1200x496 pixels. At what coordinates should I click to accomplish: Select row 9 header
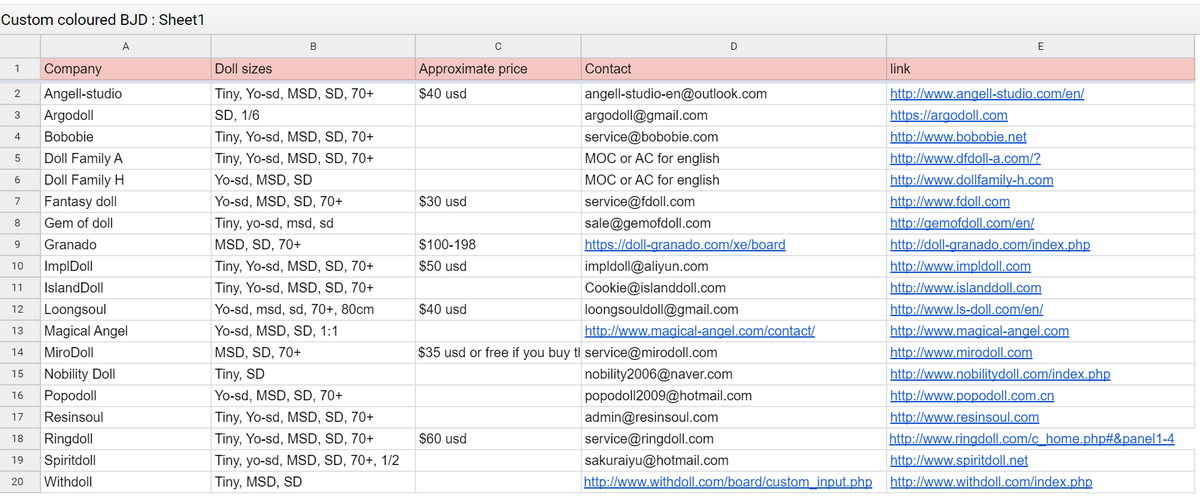[x=19, y=244]
